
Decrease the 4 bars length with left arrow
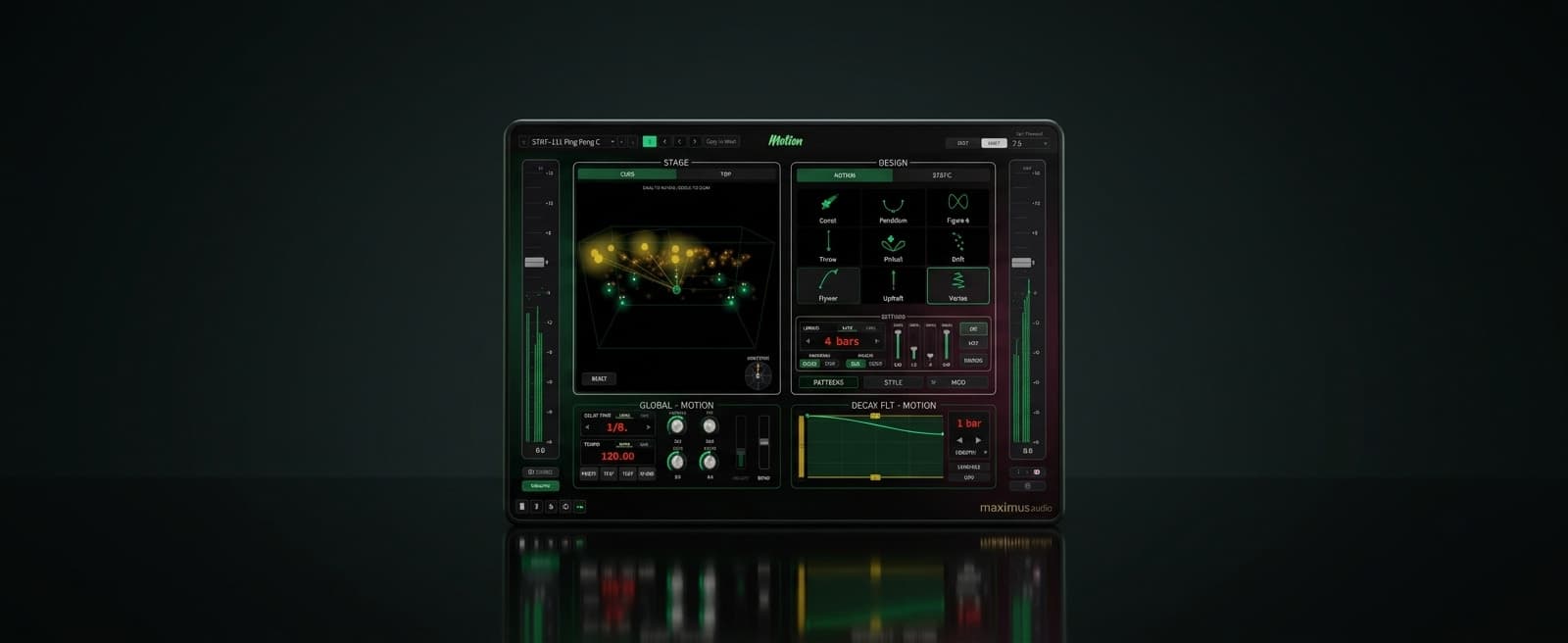point(808,341)
